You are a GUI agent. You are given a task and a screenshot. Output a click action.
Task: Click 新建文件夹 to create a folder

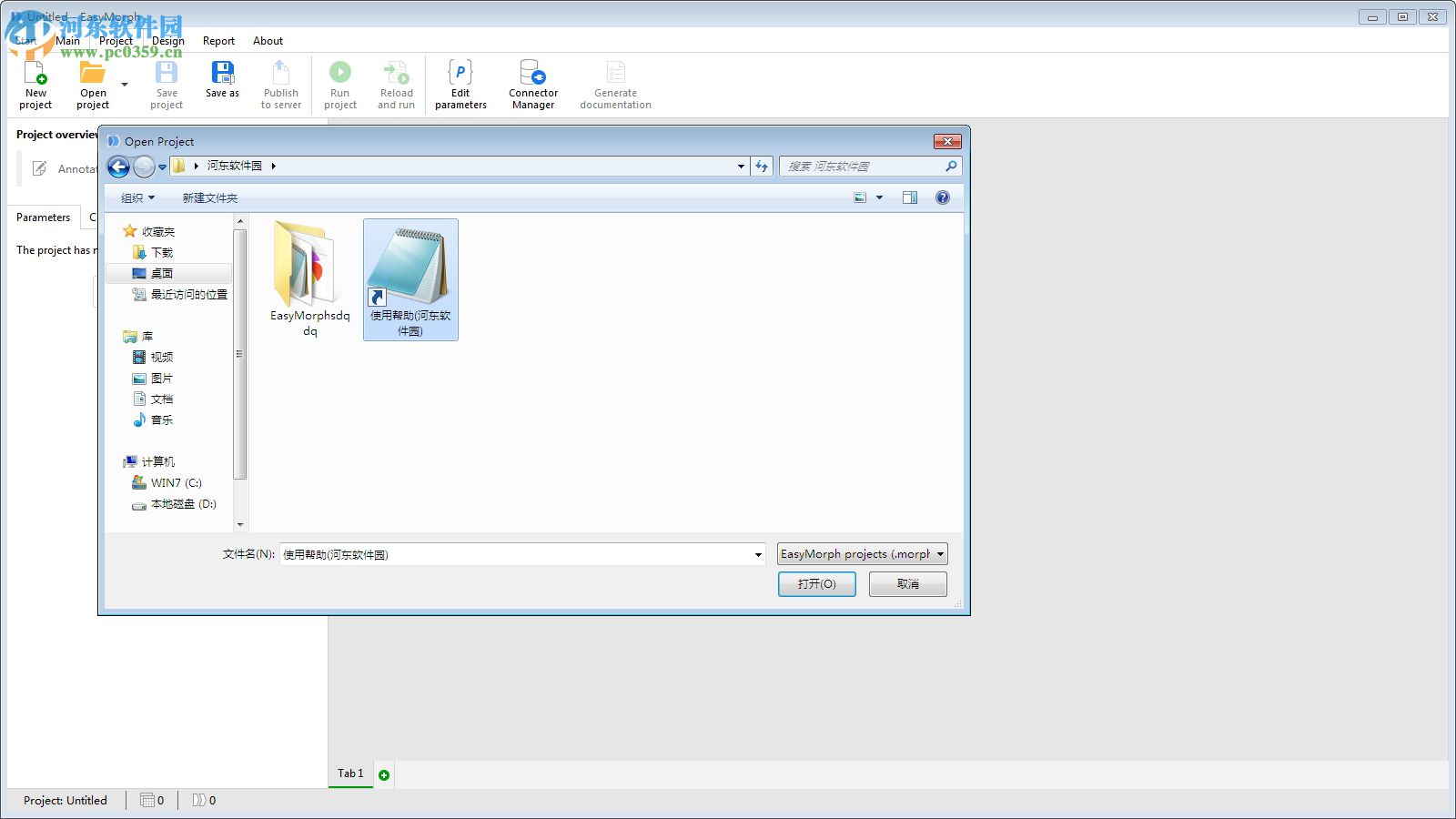point(208,197)
